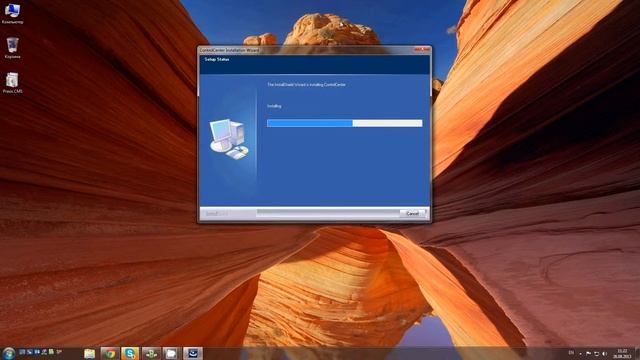Click the computer setup graphic in wizard
The height and width of the screenshot is (360, 640).
tap(229, 139)
